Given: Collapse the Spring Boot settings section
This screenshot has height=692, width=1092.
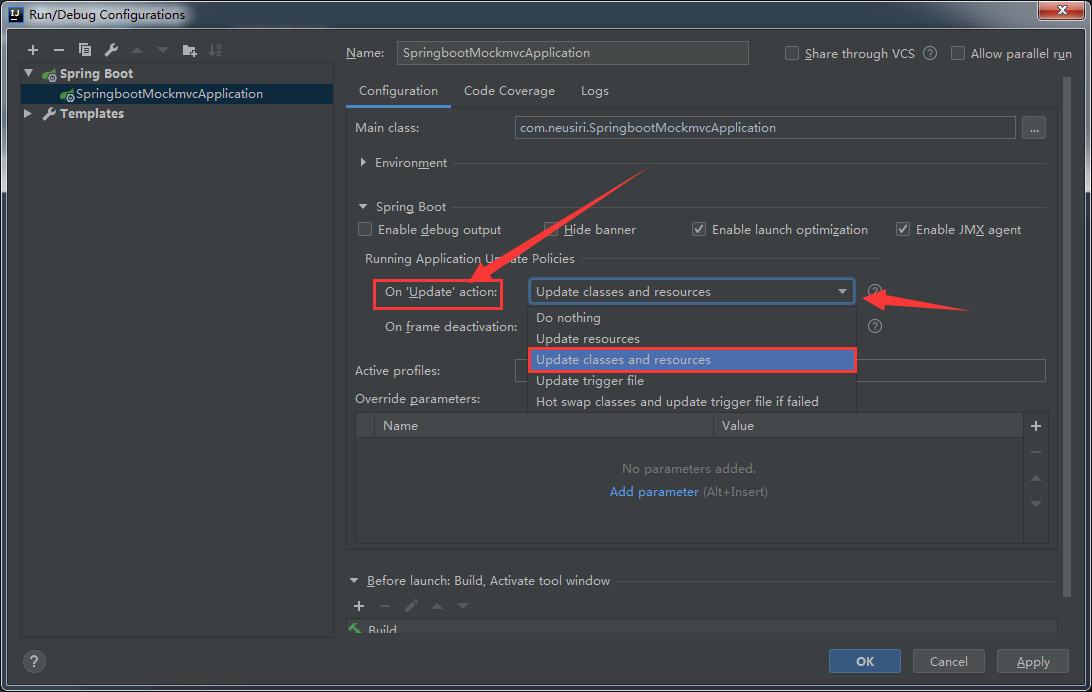Looking at the screenshot, I should (x=363, y=207).
